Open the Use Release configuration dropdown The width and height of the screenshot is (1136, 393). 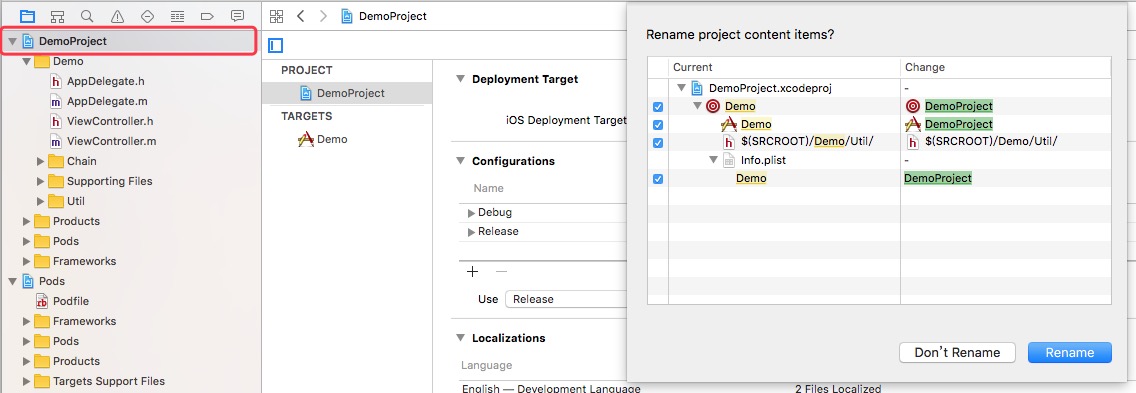tap(565, 299)
